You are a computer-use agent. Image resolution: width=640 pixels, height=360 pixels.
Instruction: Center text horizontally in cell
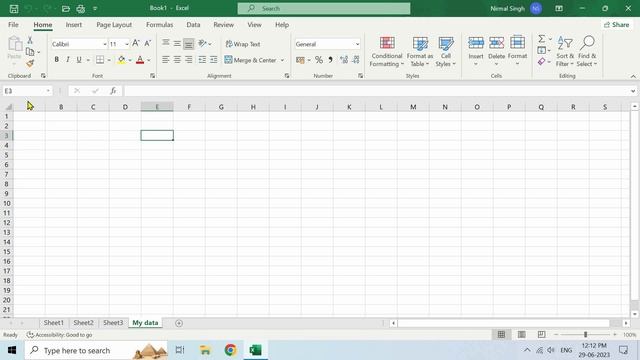(x=177, y=60)
